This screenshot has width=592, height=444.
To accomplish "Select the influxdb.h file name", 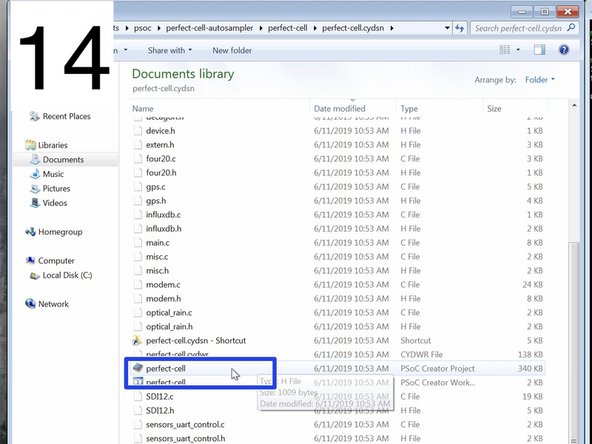I will point(163,229).
